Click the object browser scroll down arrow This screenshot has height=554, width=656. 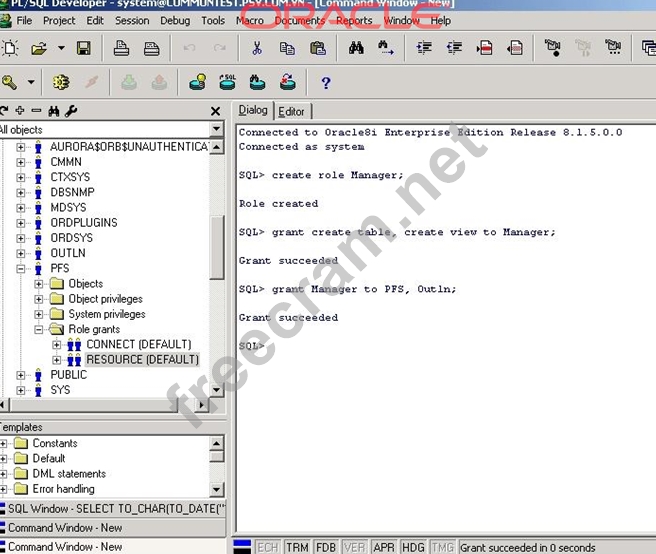coord(216,390)
